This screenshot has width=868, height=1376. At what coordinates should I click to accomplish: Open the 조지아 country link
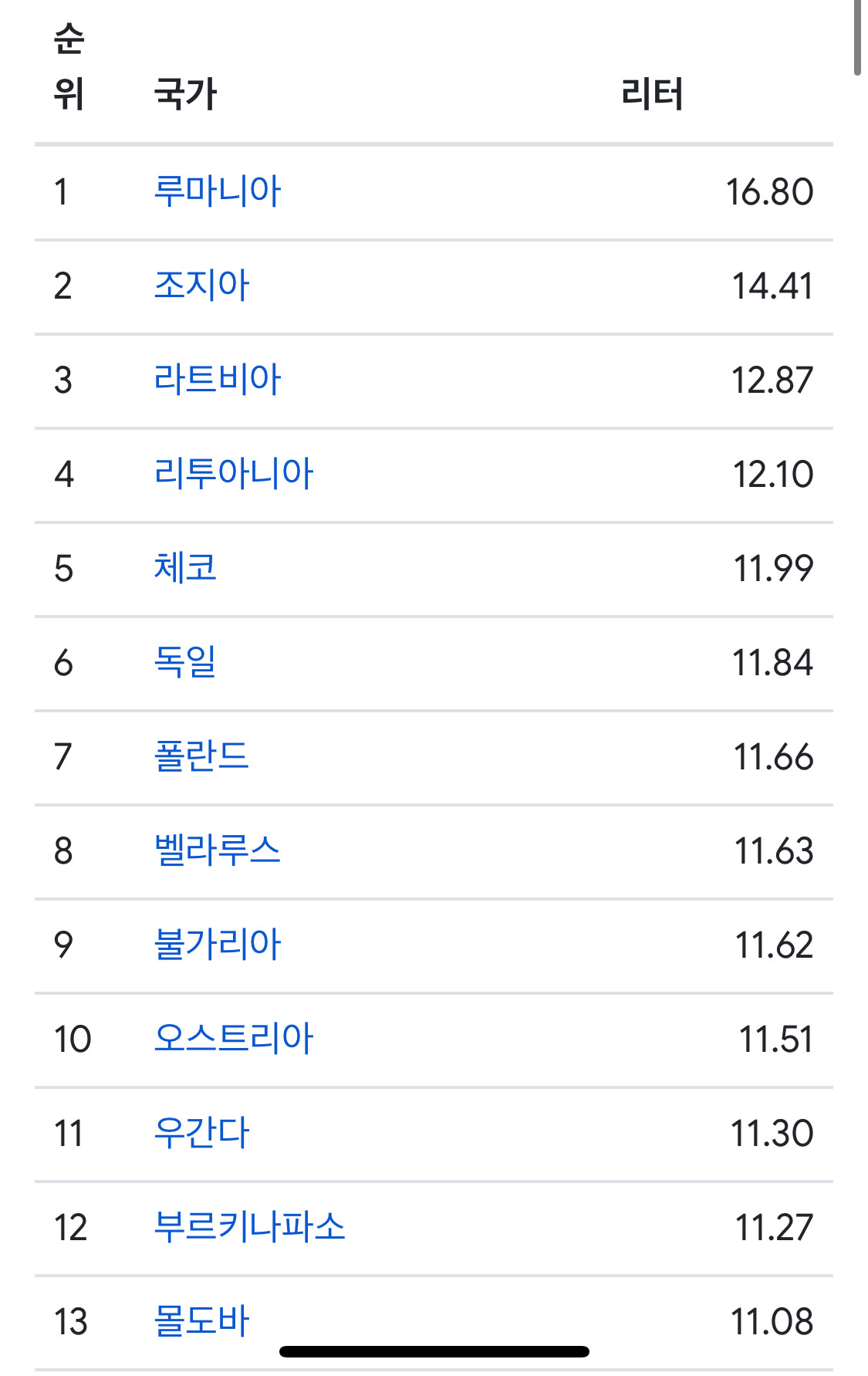pos(201,286)
